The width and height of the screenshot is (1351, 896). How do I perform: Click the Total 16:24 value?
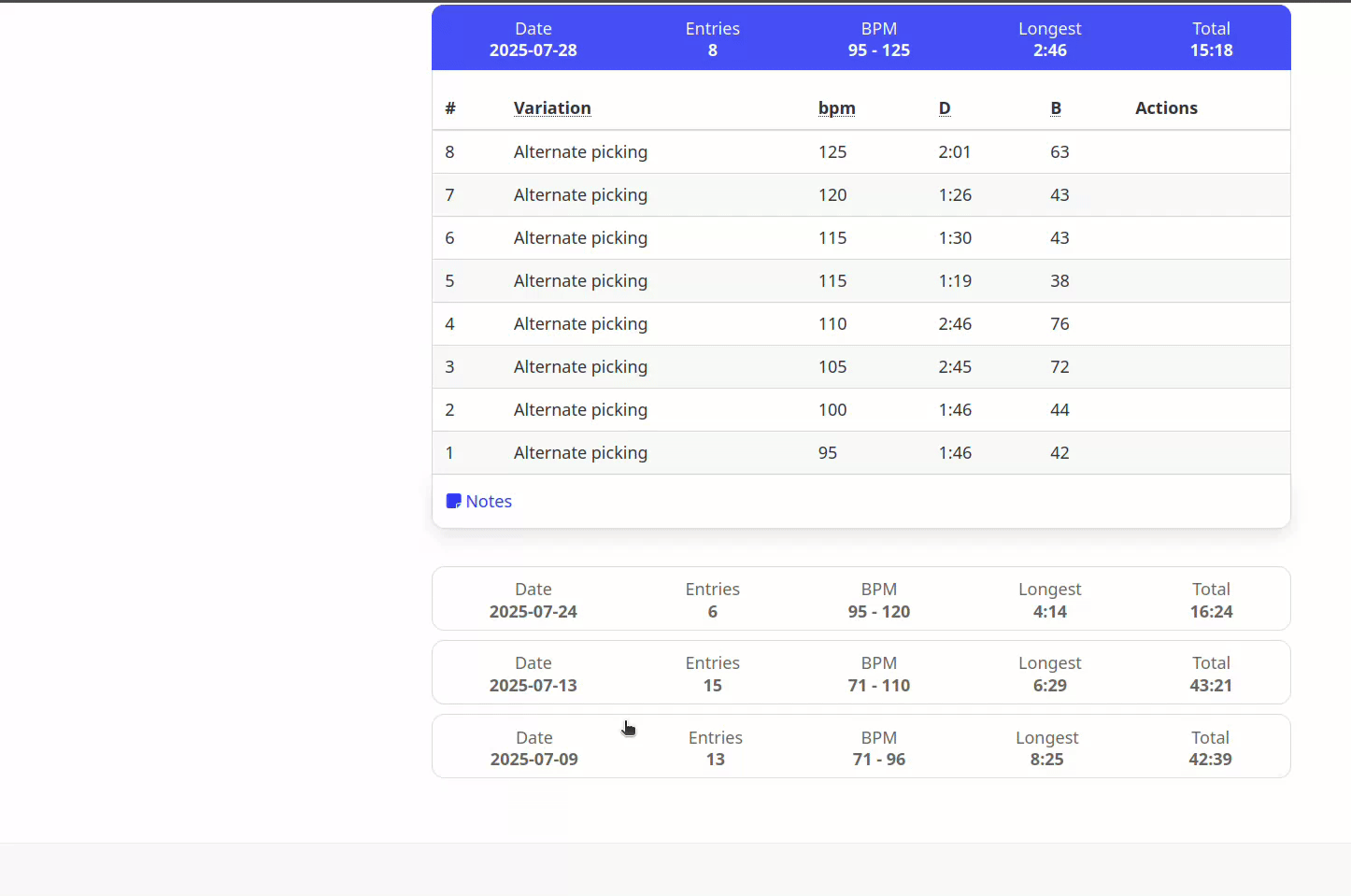click(x=1211, y=612)
